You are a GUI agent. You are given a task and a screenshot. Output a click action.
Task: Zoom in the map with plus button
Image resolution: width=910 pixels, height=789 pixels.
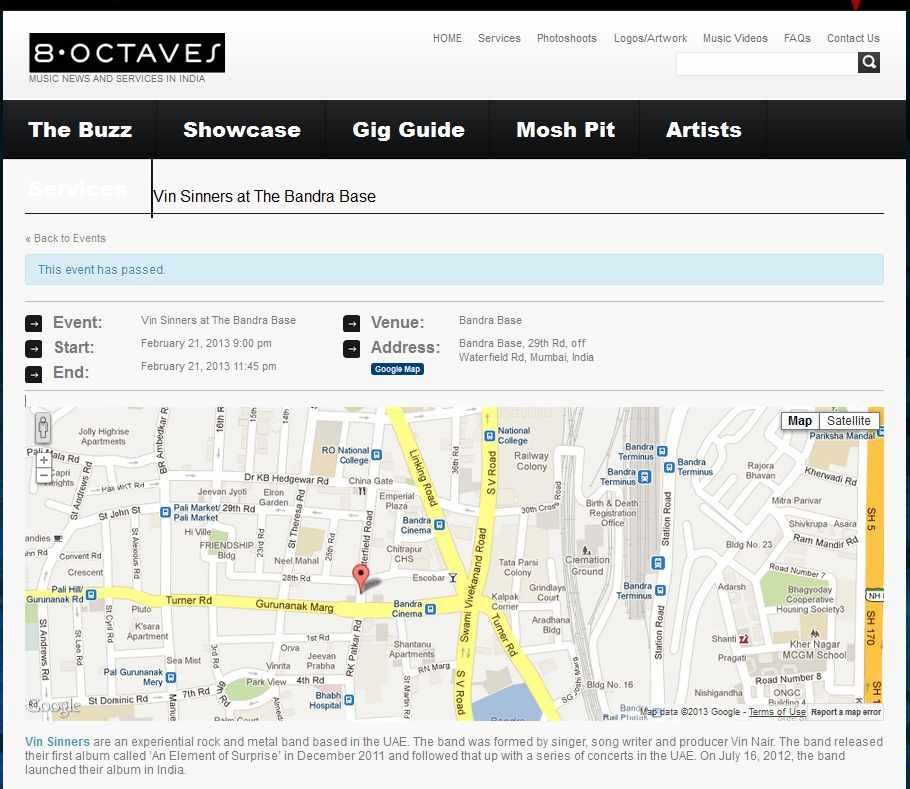[x=43, y=460]
